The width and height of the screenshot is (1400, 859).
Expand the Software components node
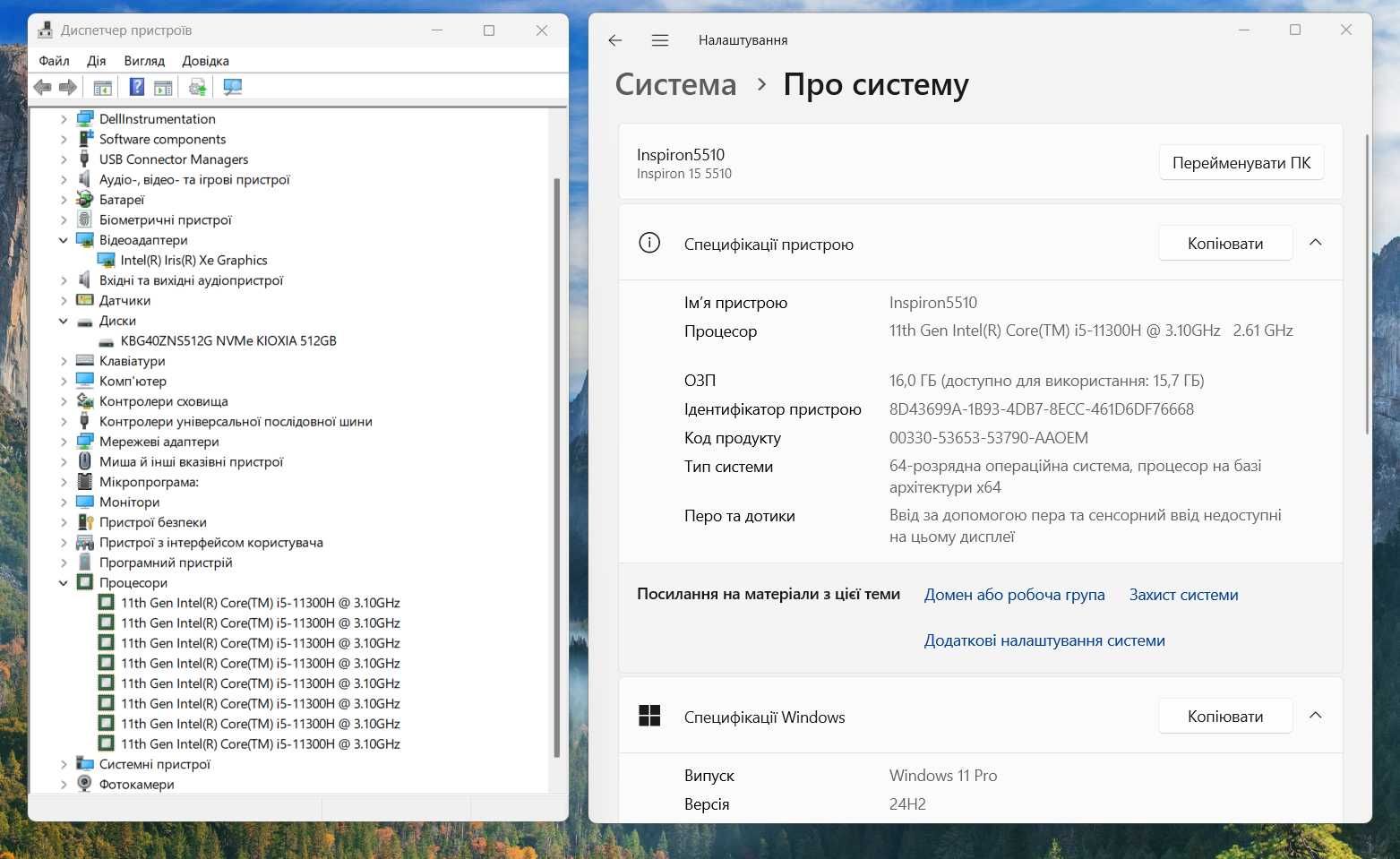(x=64, y=139)
